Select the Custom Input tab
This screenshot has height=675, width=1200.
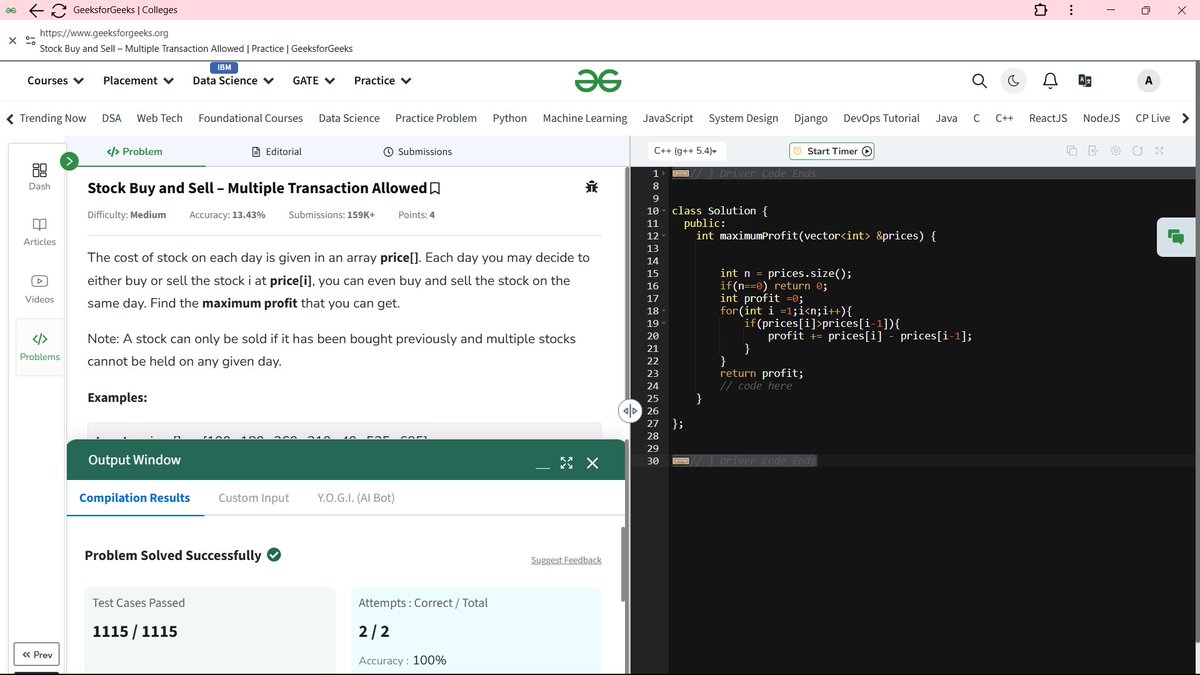pos(254,498)
